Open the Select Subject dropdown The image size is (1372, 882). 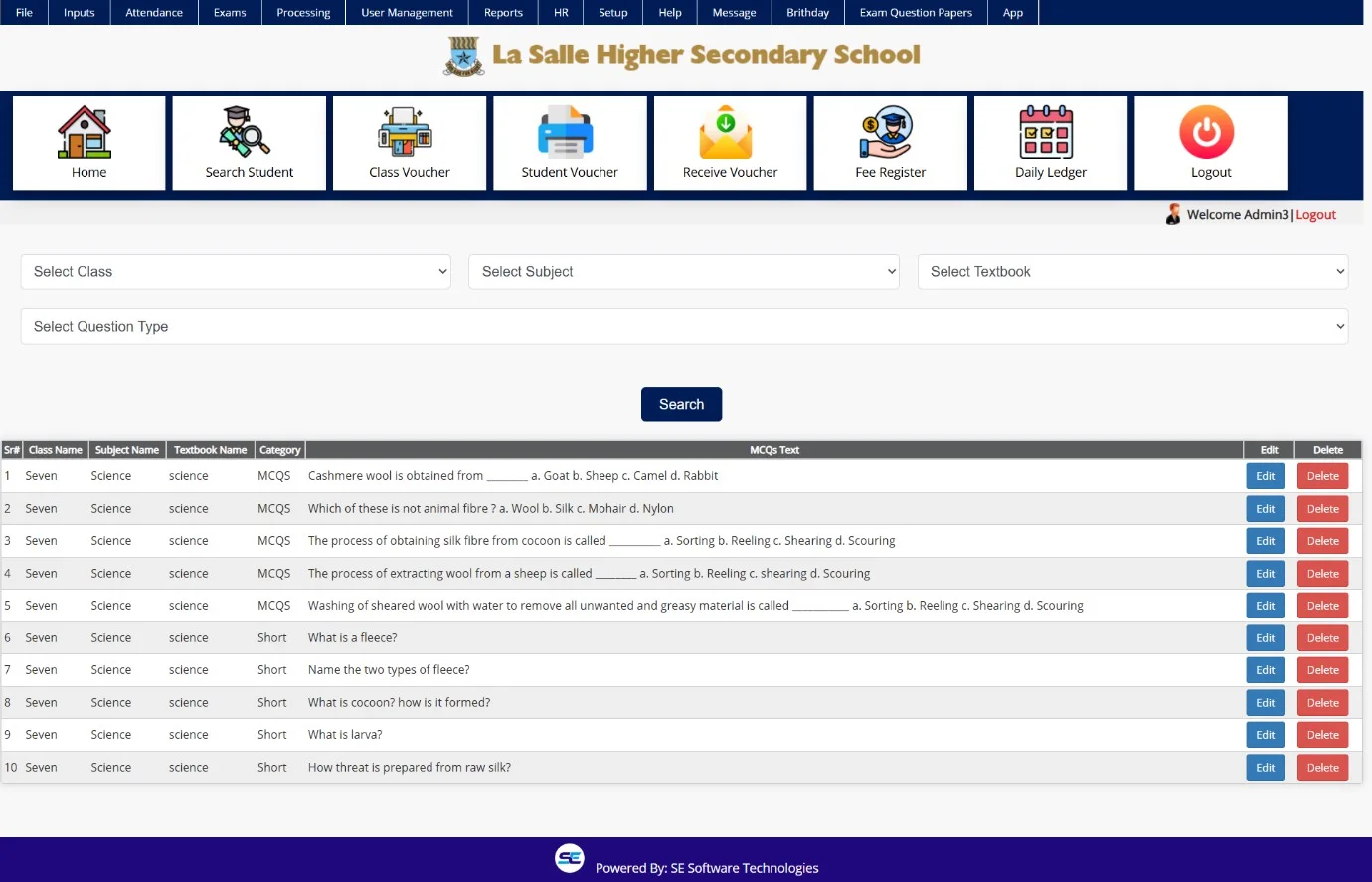coord(684,272)
